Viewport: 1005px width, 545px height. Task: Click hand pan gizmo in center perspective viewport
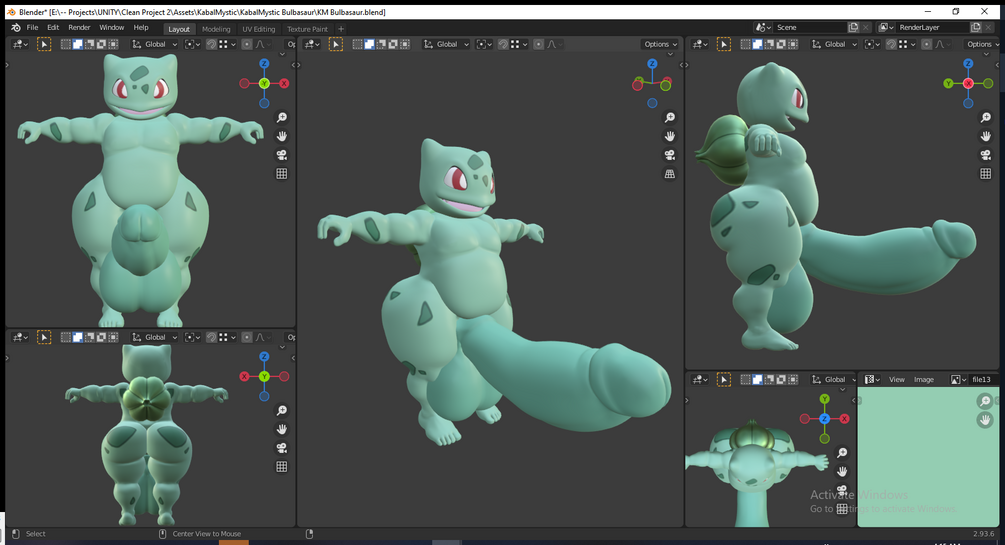pos(670,136)
